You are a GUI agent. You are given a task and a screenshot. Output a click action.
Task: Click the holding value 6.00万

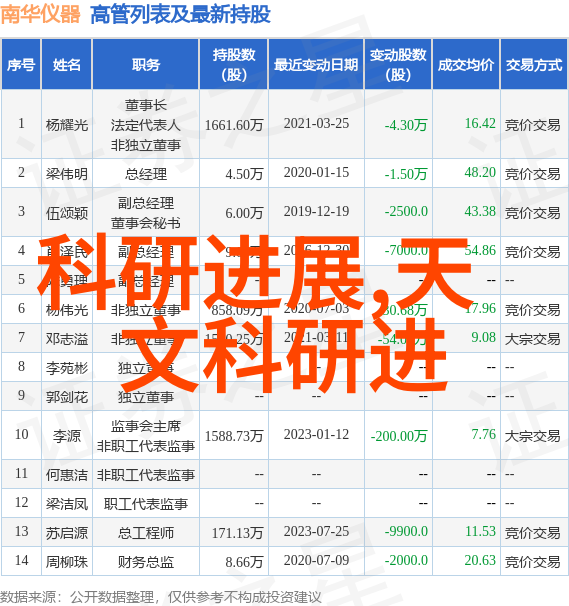(244, 213)
